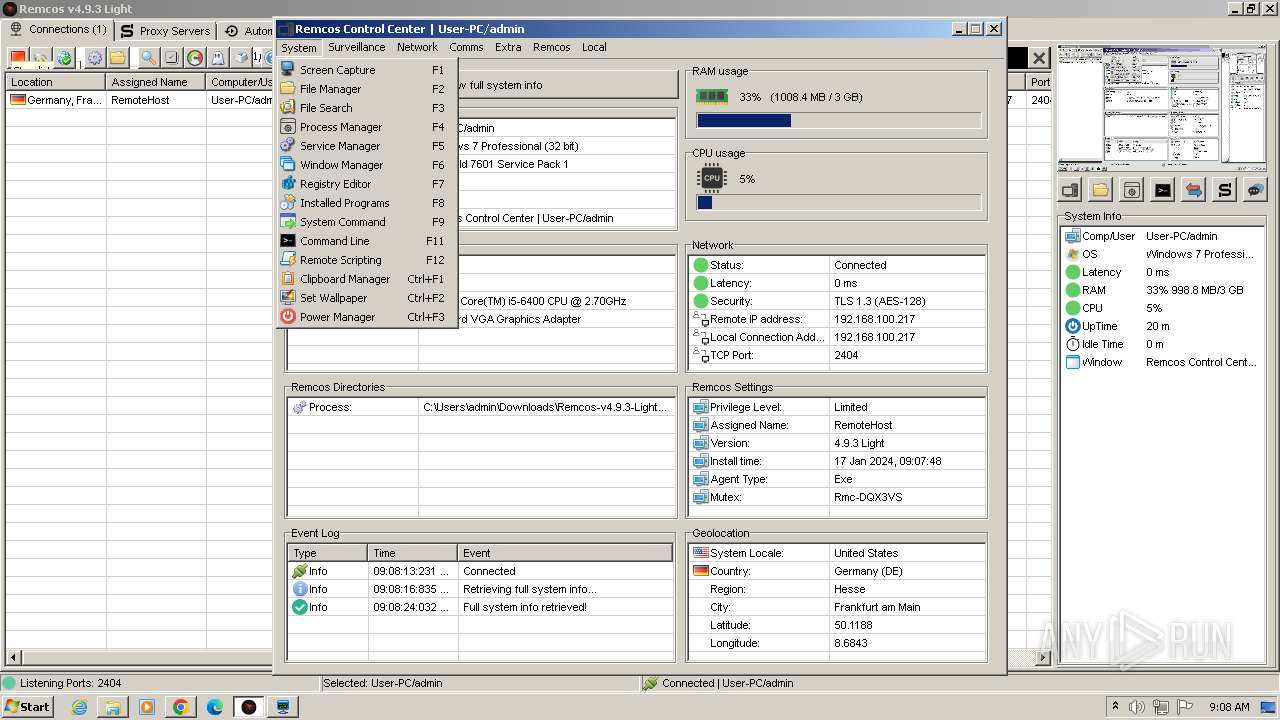Click the gear with green checkmark icon
Viewport: 1280px width, 720px height.
coord(64,58)
